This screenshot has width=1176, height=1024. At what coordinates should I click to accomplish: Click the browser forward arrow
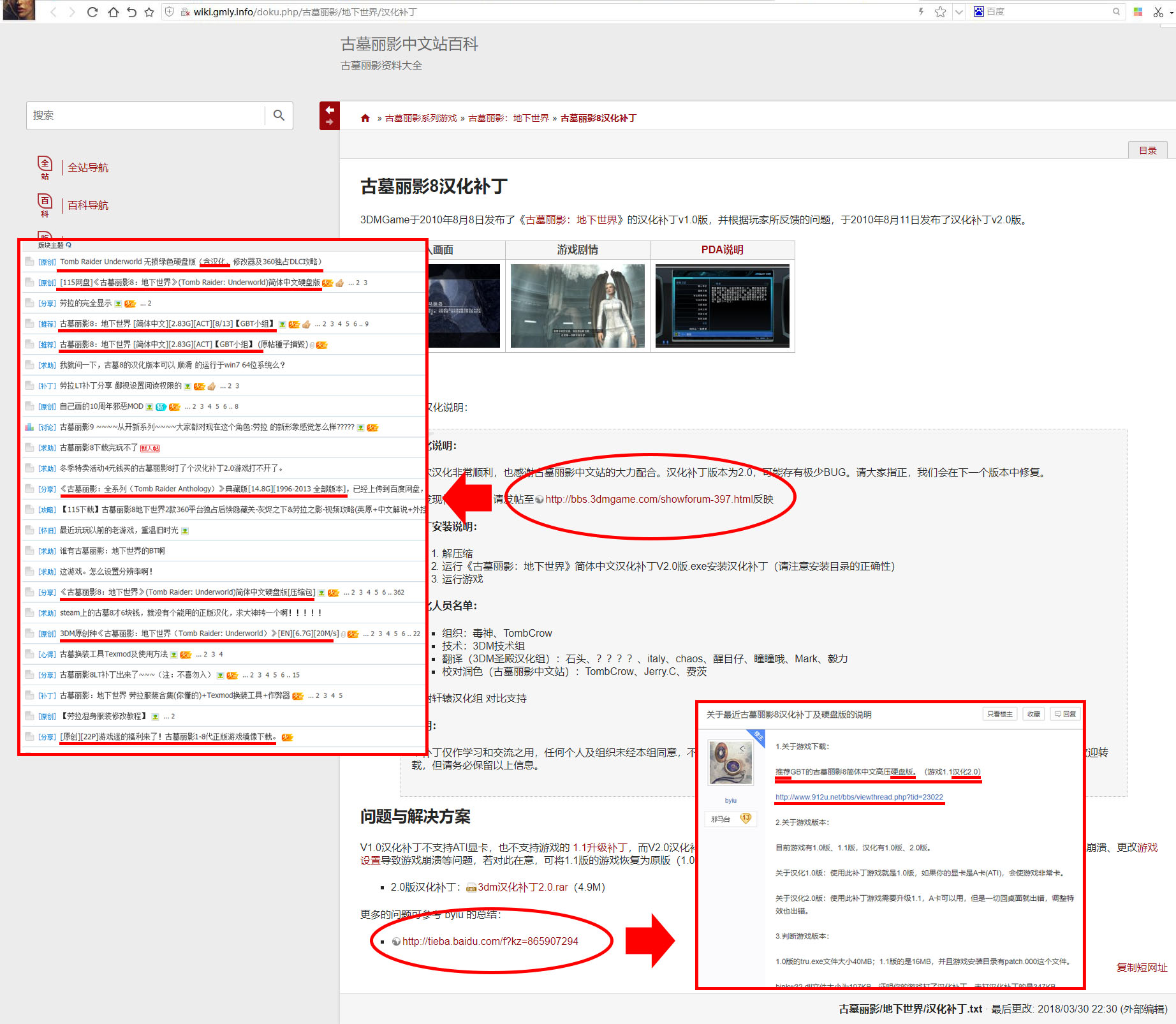[71, 12]
